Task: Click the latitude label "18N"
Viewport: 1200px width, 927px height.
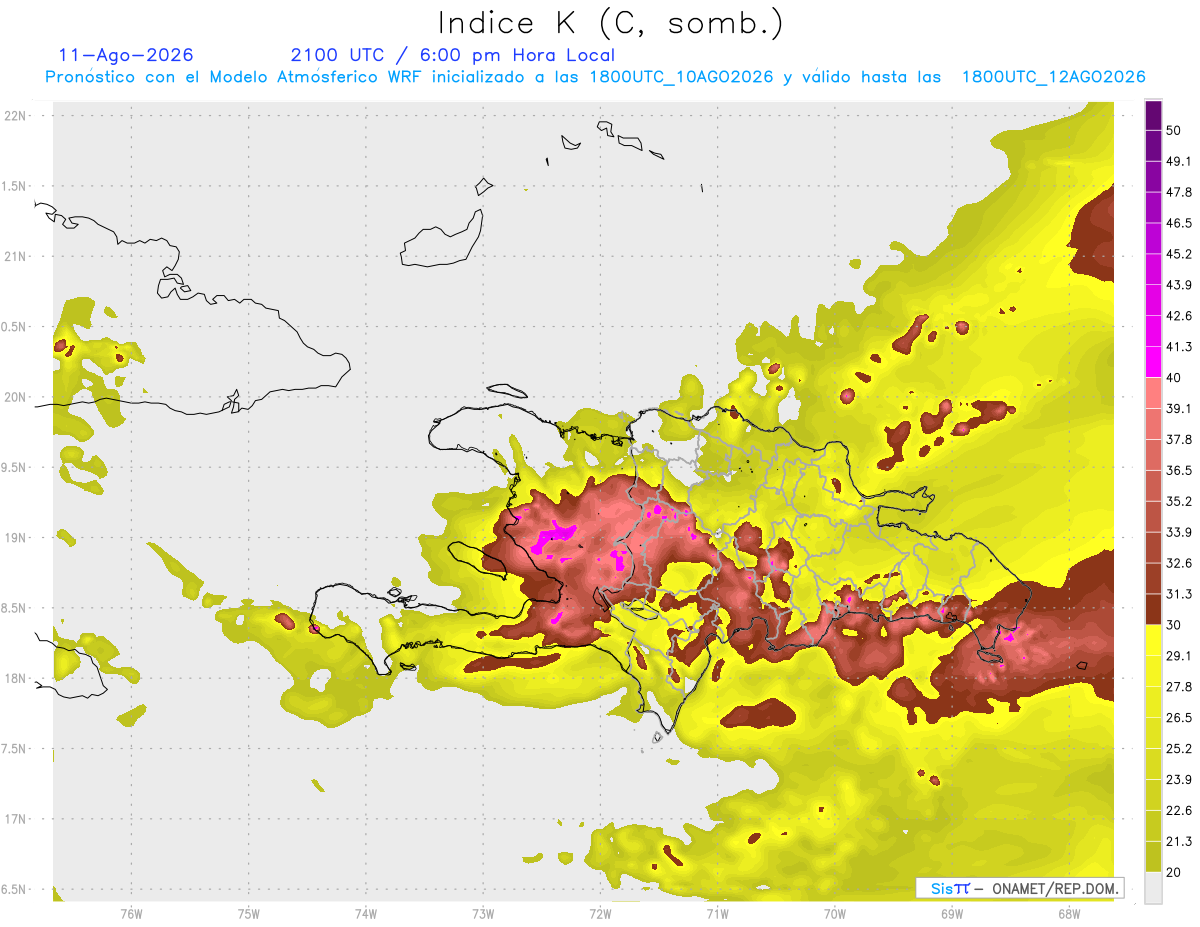Action: pyautogui.click(x=16, y=678)
